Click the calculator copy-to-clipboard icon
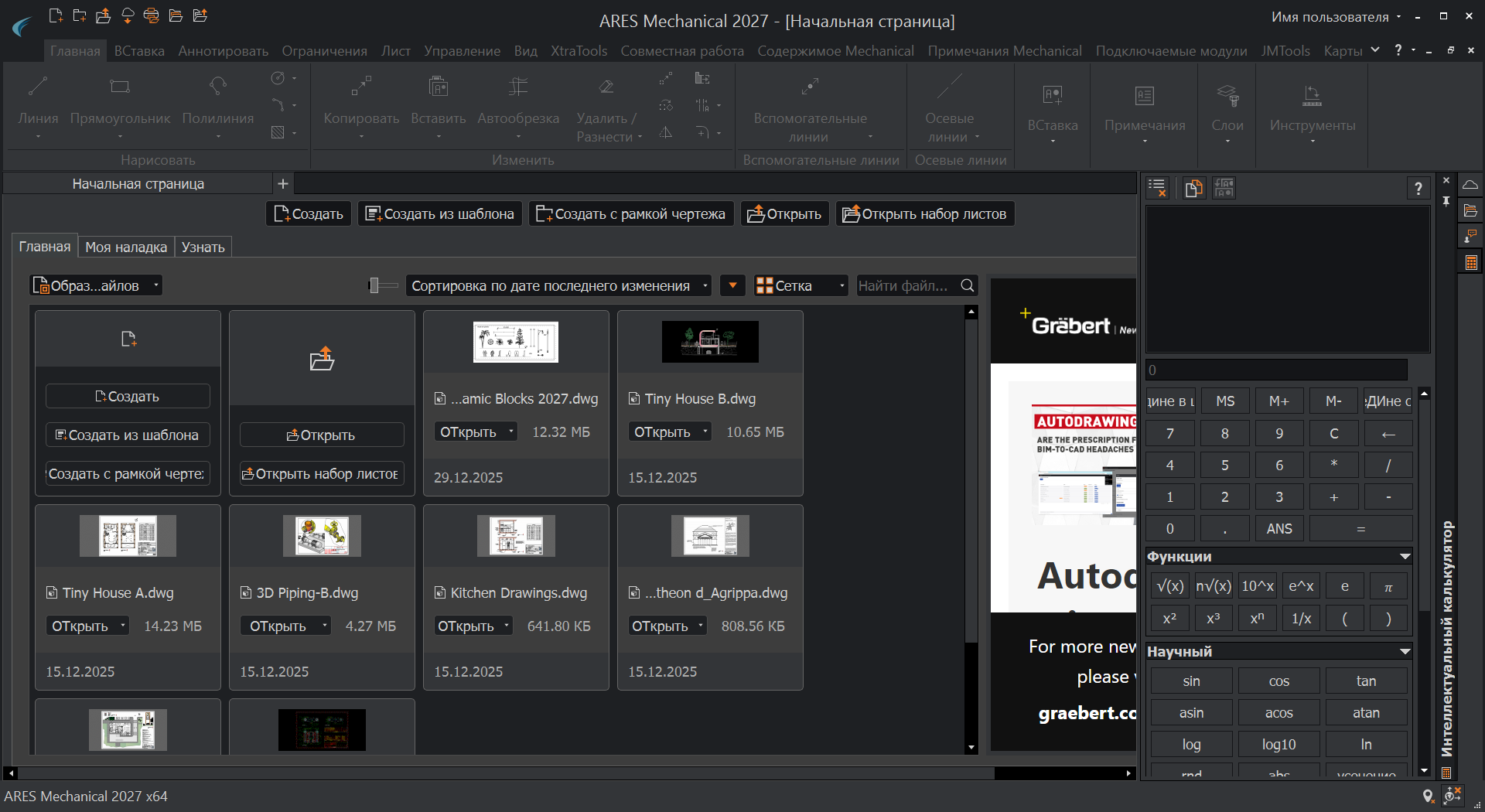The width and height of the screenshot is (1485, 812). 1193,188
